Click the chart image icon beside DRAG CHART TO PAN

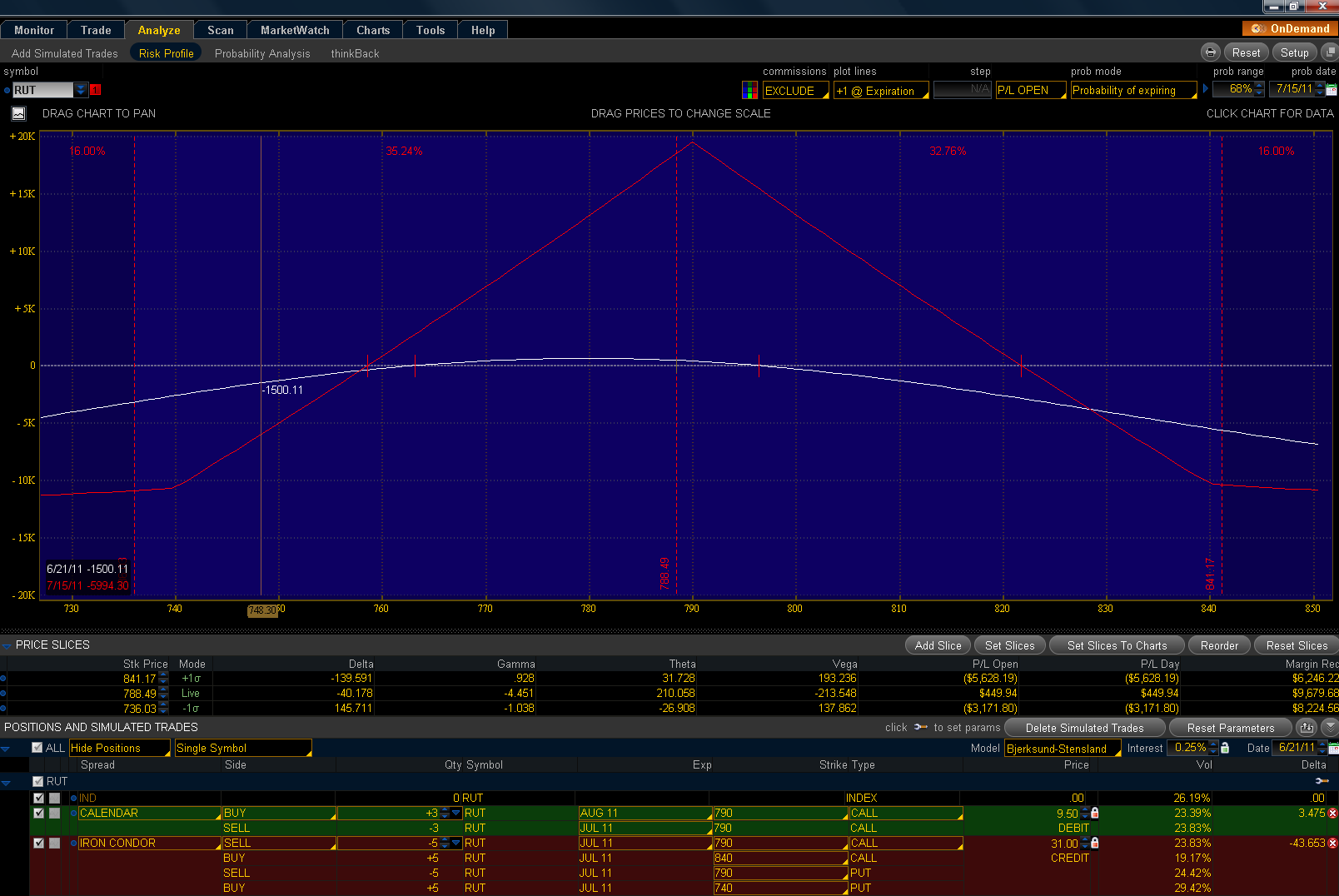point(18,113)
